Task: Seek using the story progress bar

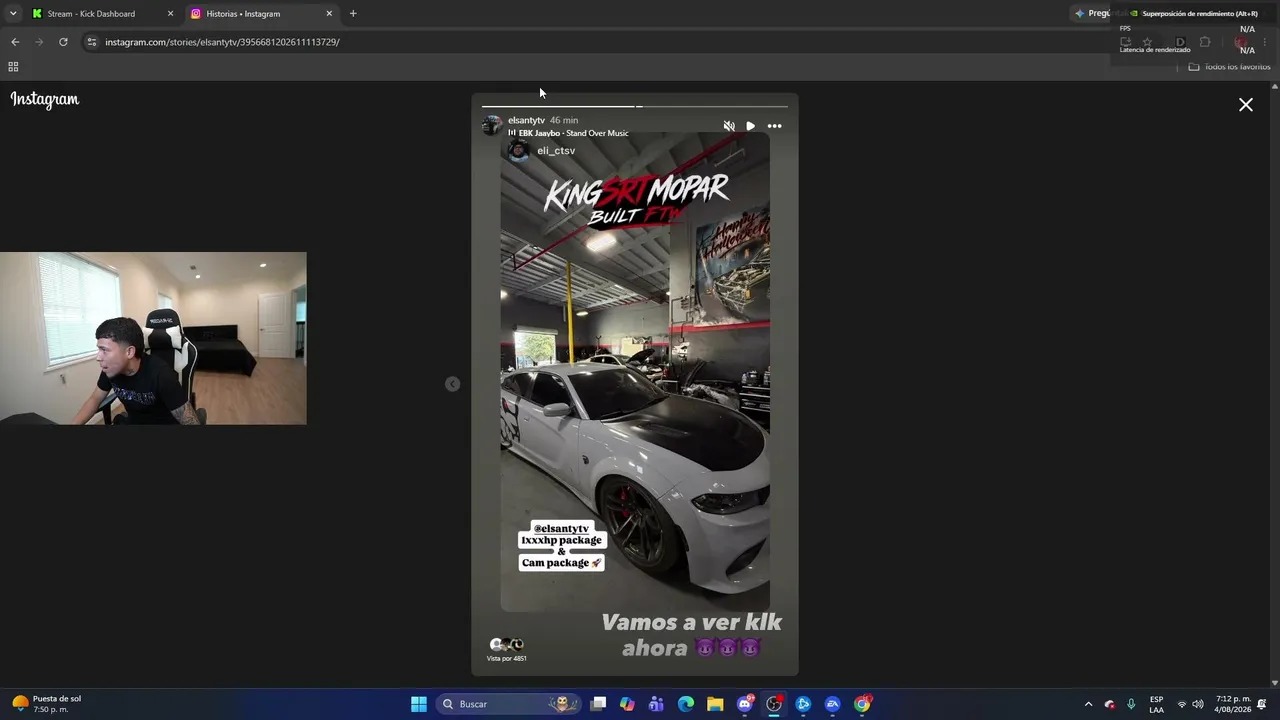Action: (635, 105)
